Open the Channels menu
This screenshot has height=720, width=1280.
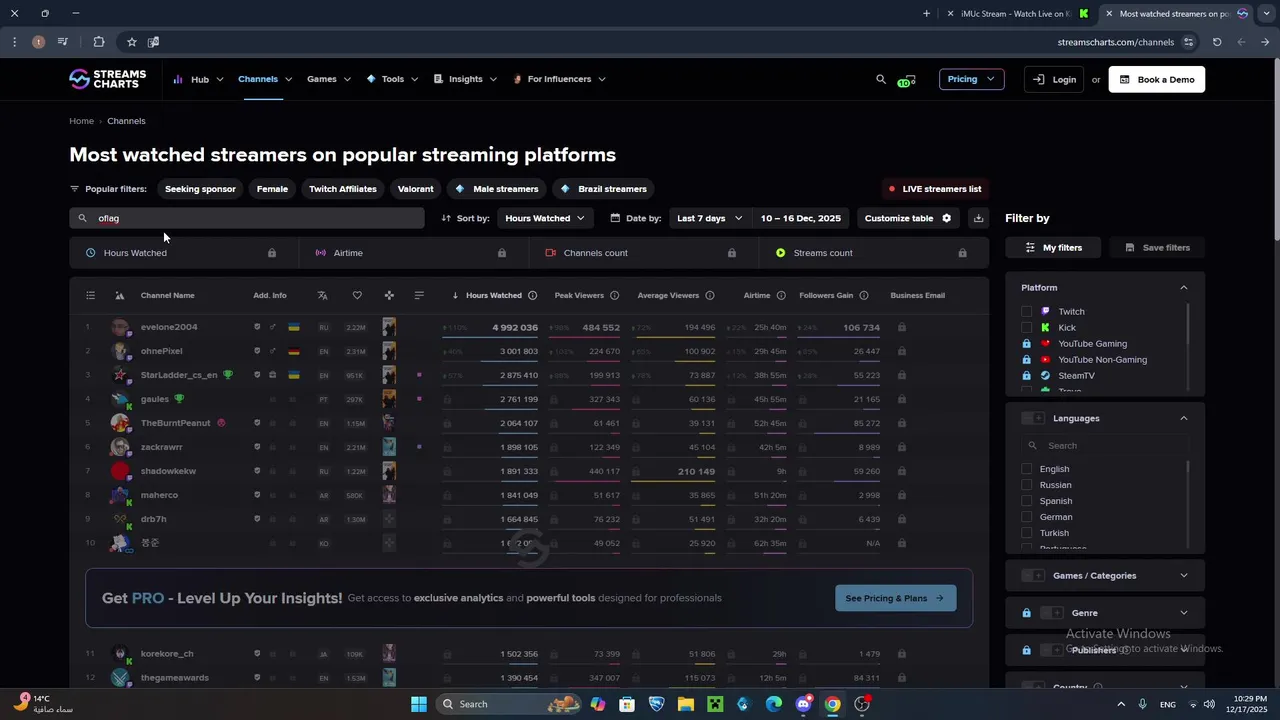coord(265,79)
